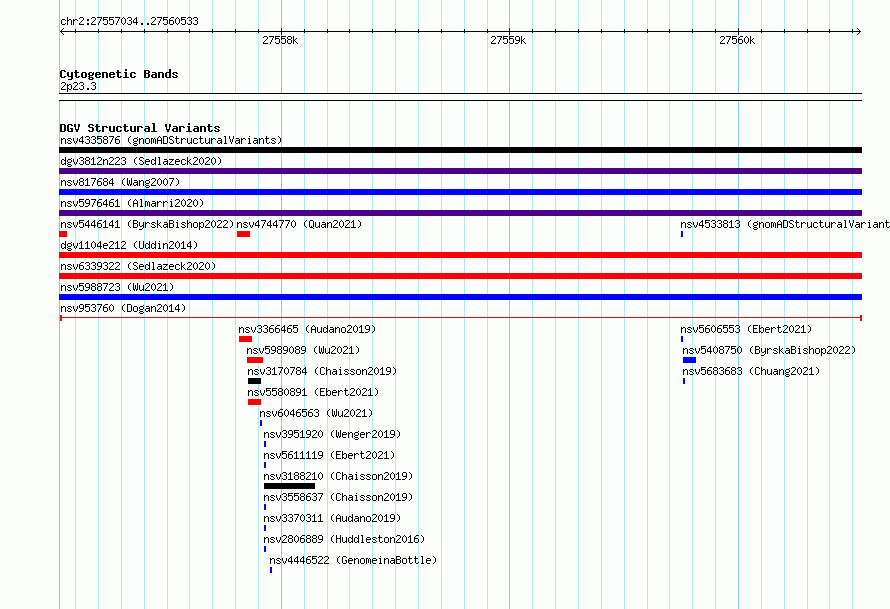Open nsv5976461 (Almarri2020) variant label

tap(132, 203)
